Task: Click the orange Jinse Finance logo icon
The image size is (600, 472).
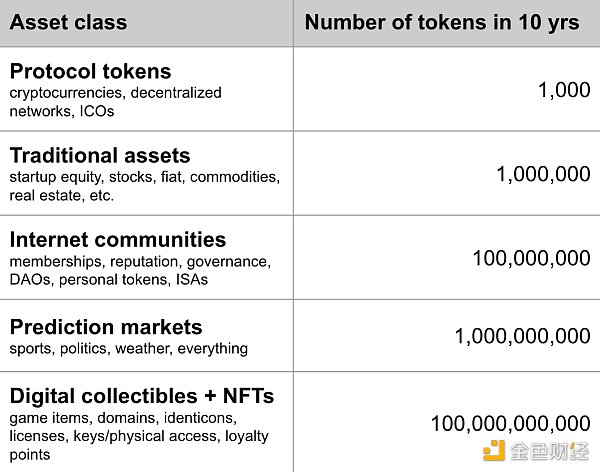Action: pyautogui.click(x=494, y=451)
